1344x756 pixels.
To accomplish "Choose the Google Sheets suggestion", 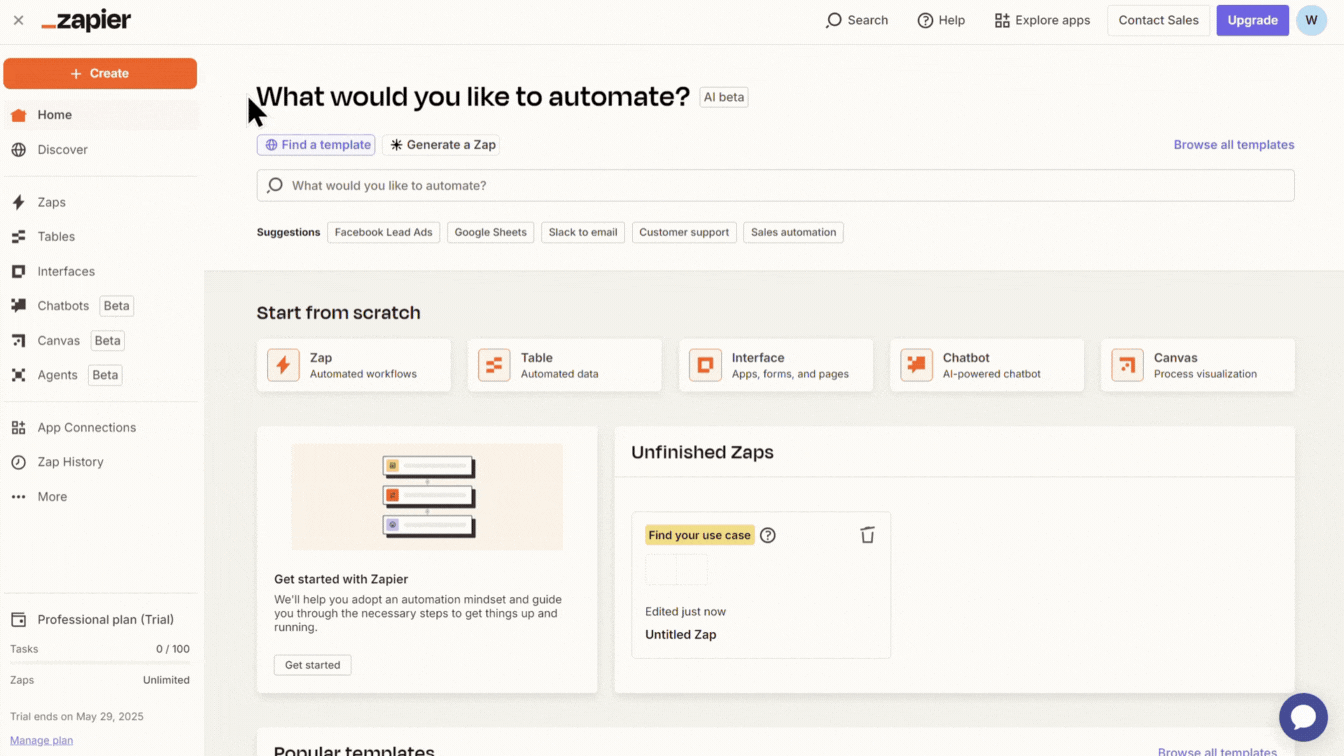I will 490,232.
